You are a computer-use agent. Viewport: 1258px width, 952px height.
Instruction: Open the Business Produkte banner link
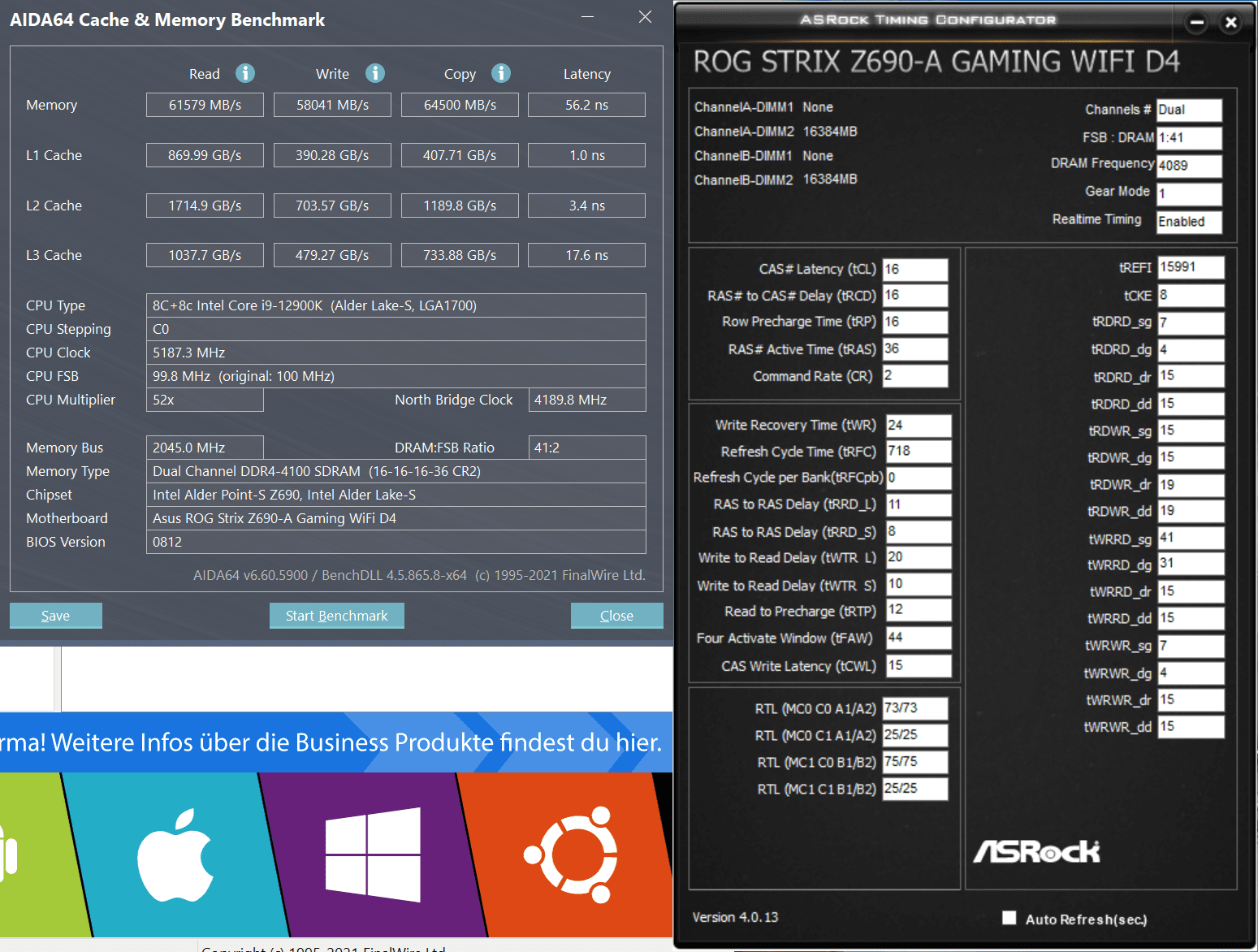click(x=336, y=742)
